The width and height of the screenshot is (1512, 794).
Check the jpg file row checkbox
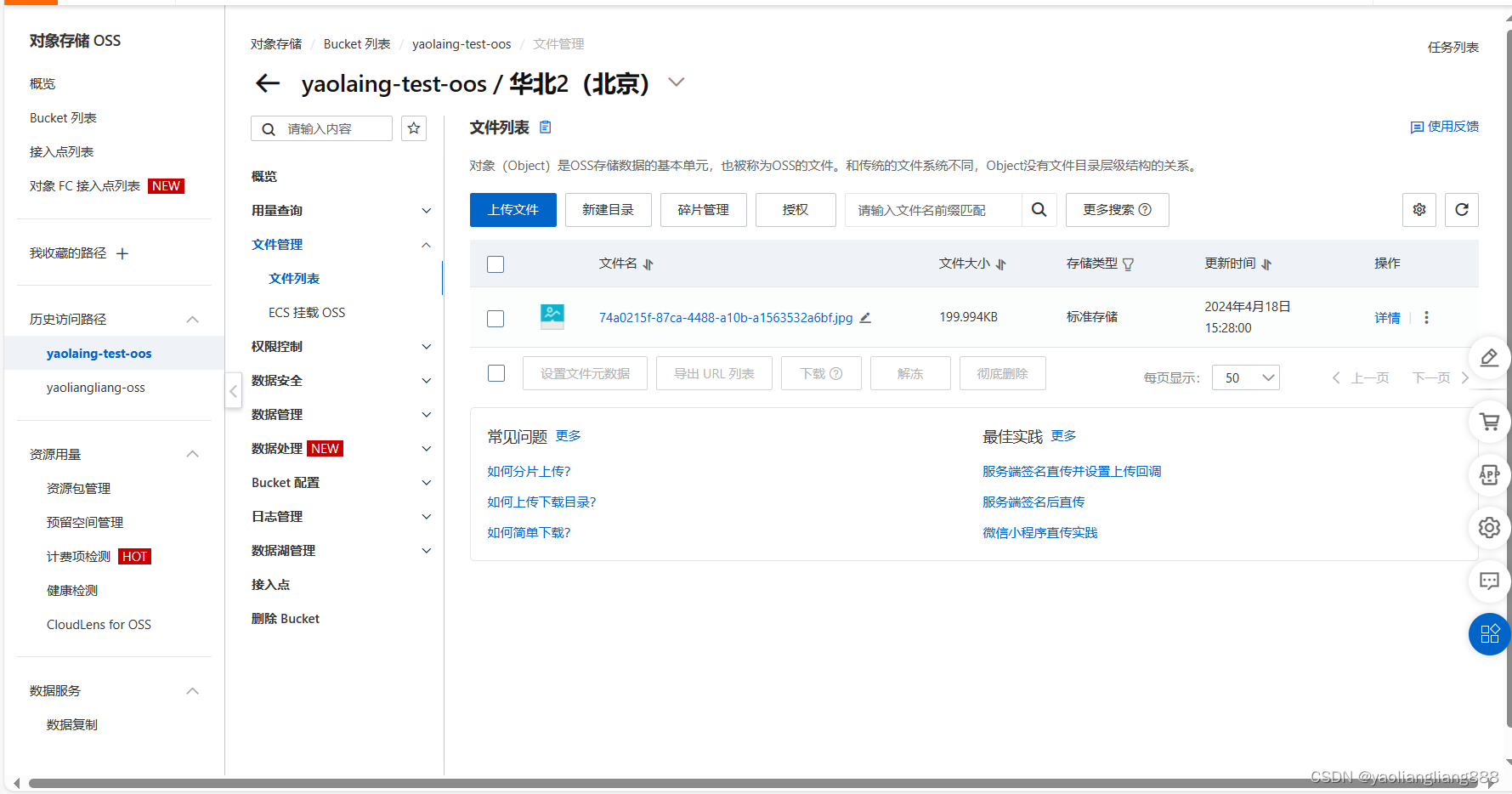[496, 318]
